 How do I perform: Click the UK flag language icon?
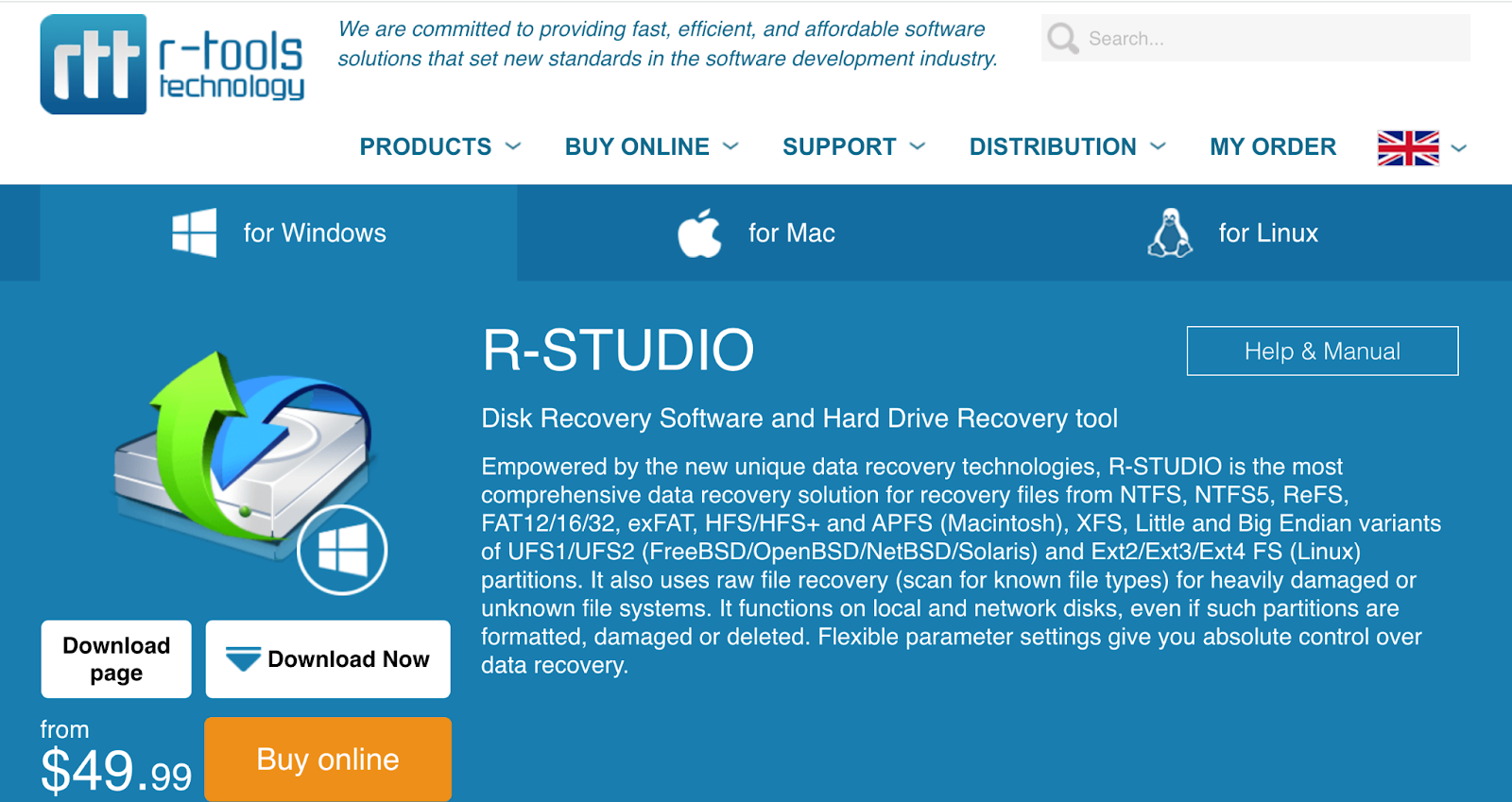click(1408, 147)
